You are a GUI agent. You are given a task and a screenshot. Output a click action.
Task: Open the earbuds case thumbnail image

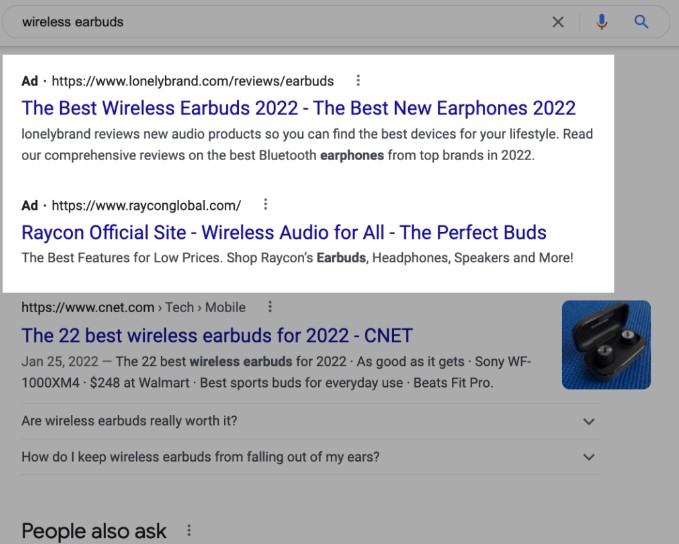[606, 345]
